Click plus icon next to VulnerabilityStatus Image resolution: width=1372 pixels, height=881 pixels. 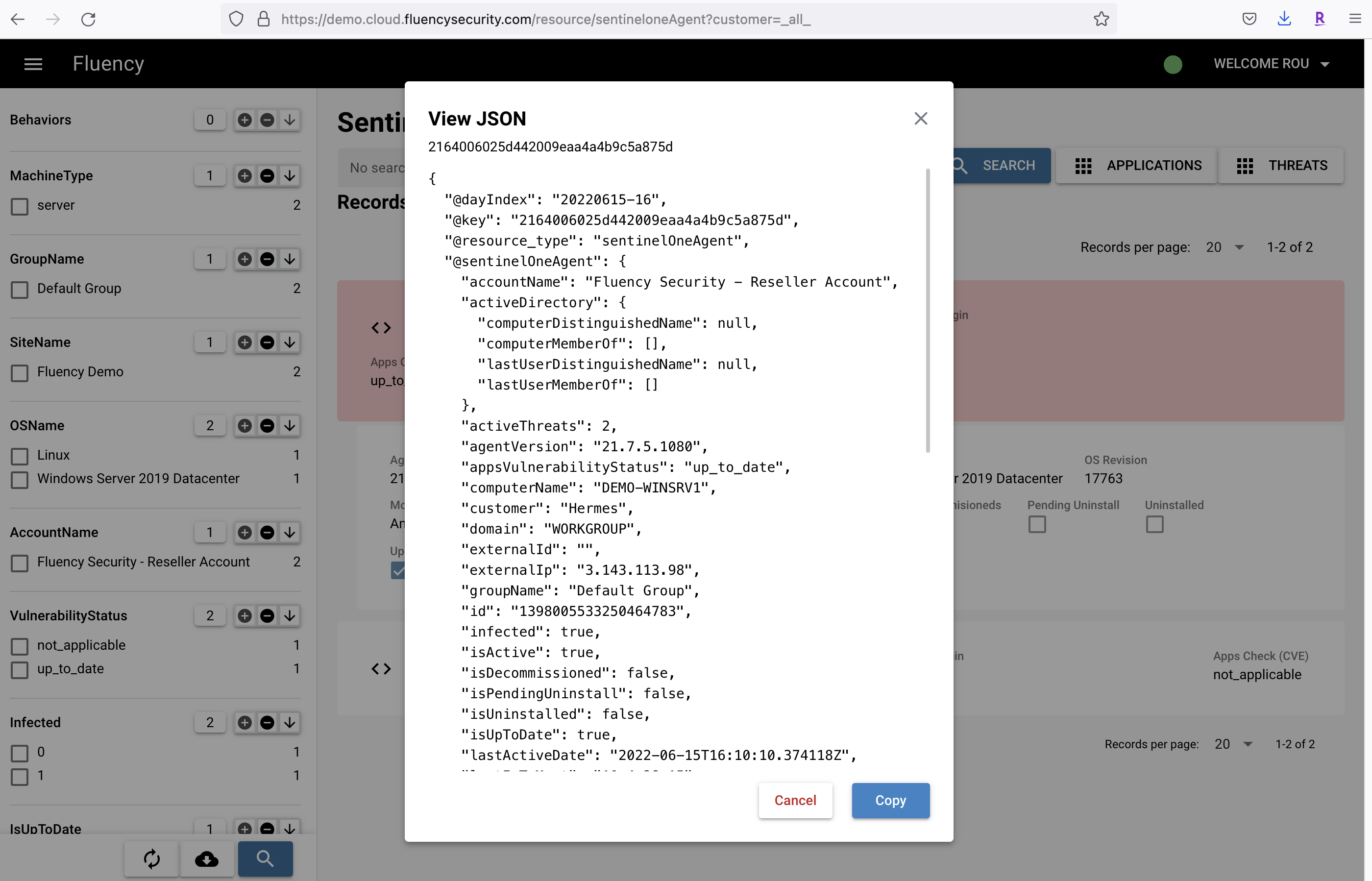click(245, 615)
